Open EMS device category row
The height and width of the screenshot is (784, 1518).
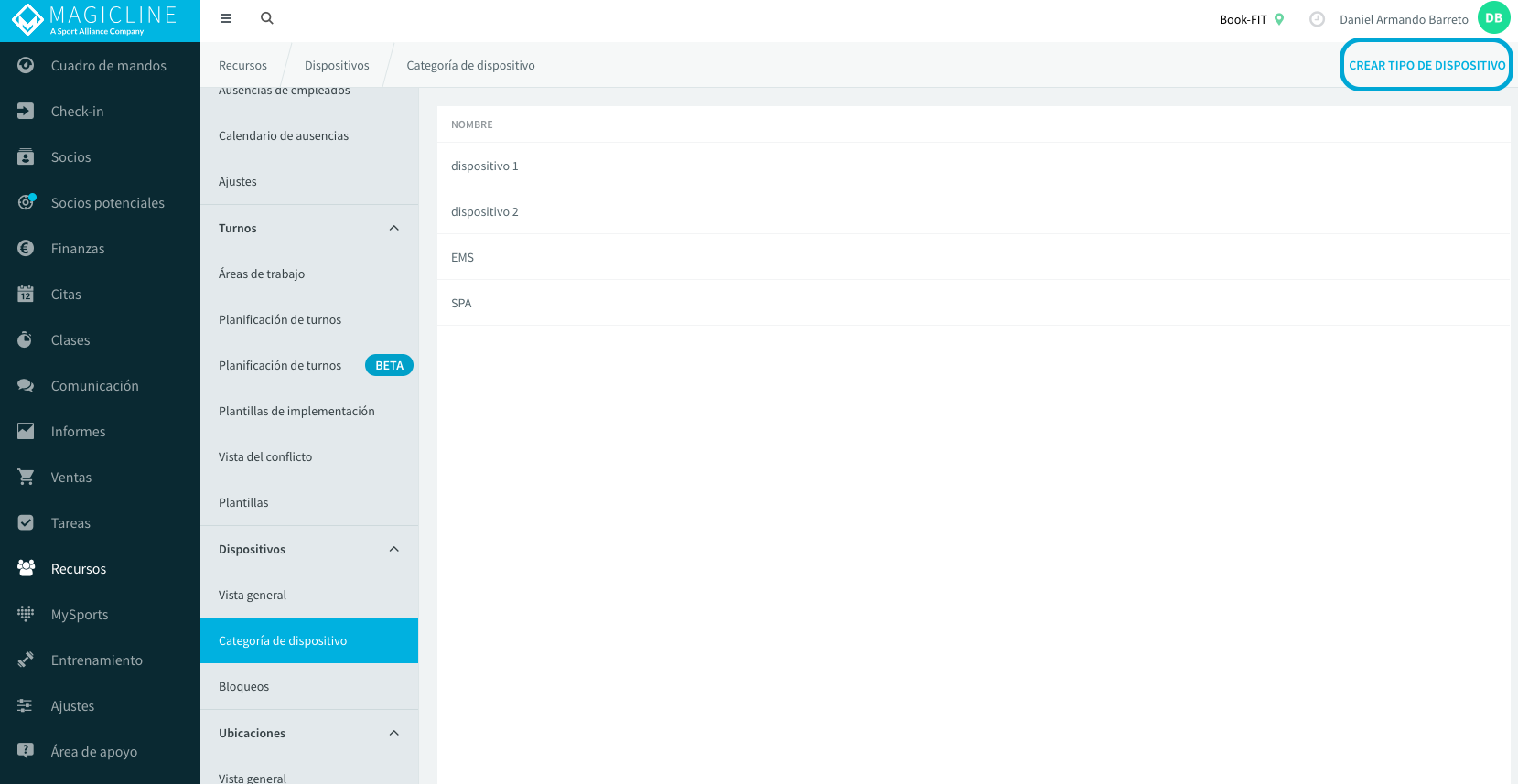click(x=974, y=257)
